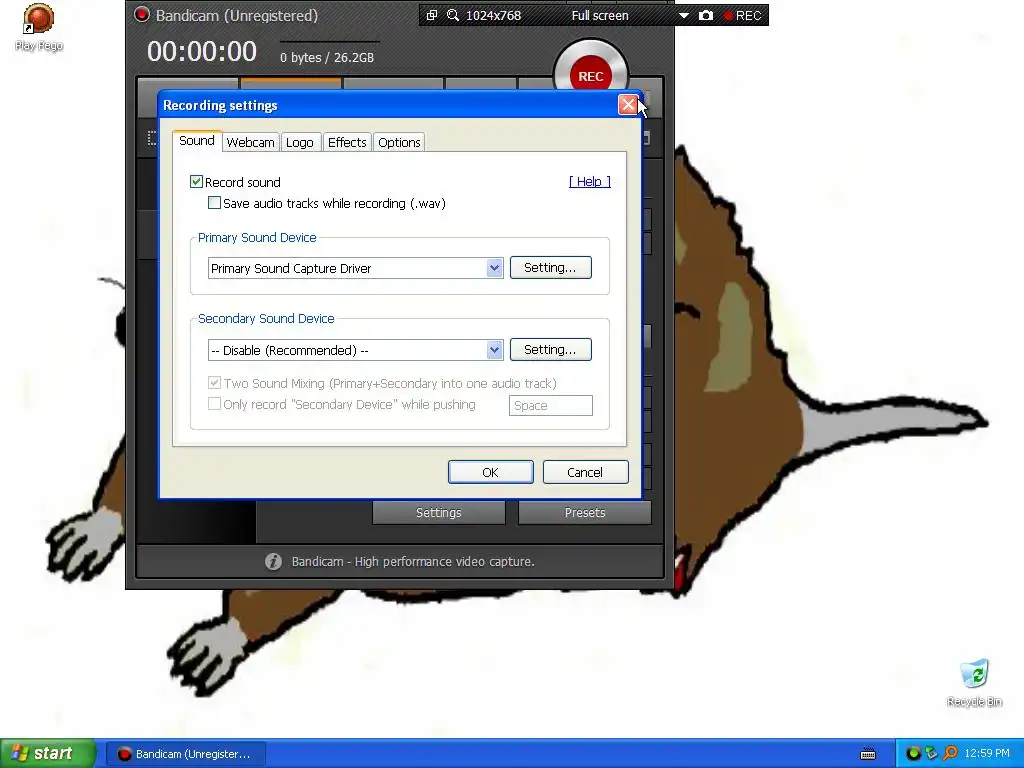Image resolution: width=1024 pixels, height=768 pixels.
Task: Click the green circle tray icon
Action: click(913, 754)
